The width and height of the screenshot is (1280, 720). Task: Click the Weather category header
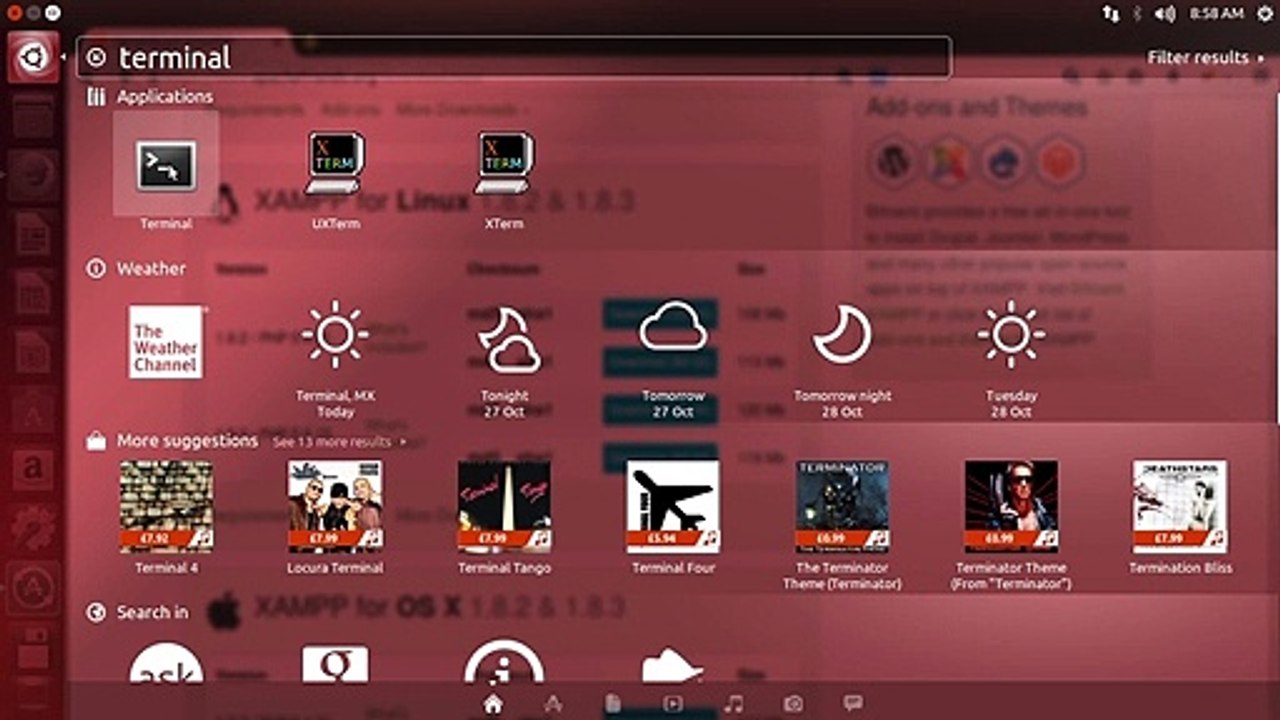(x=137, y=269)
